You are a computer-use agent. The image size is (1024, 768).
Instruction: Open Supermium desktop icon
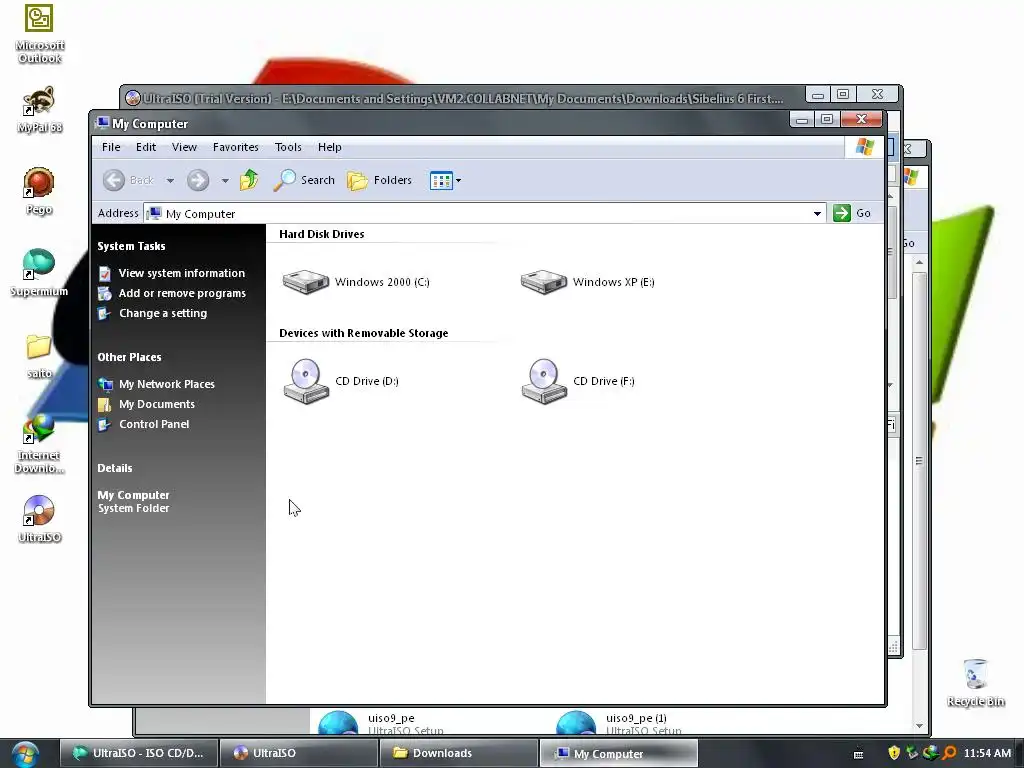(x=39, y=273)
